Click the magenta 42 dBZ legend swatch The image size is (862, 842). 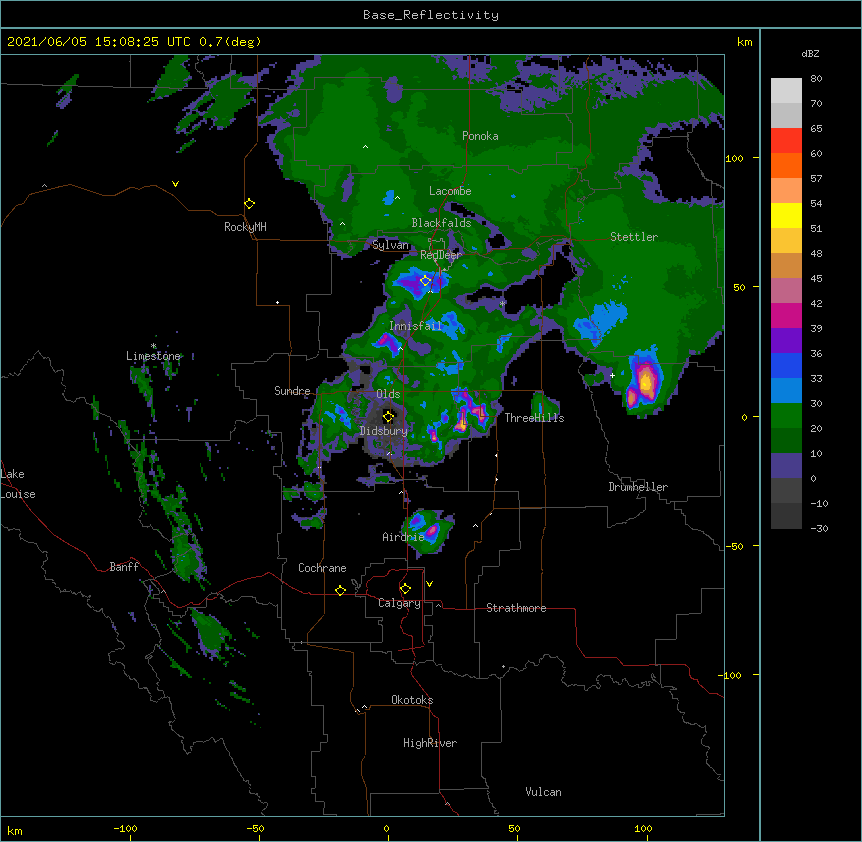786,315
